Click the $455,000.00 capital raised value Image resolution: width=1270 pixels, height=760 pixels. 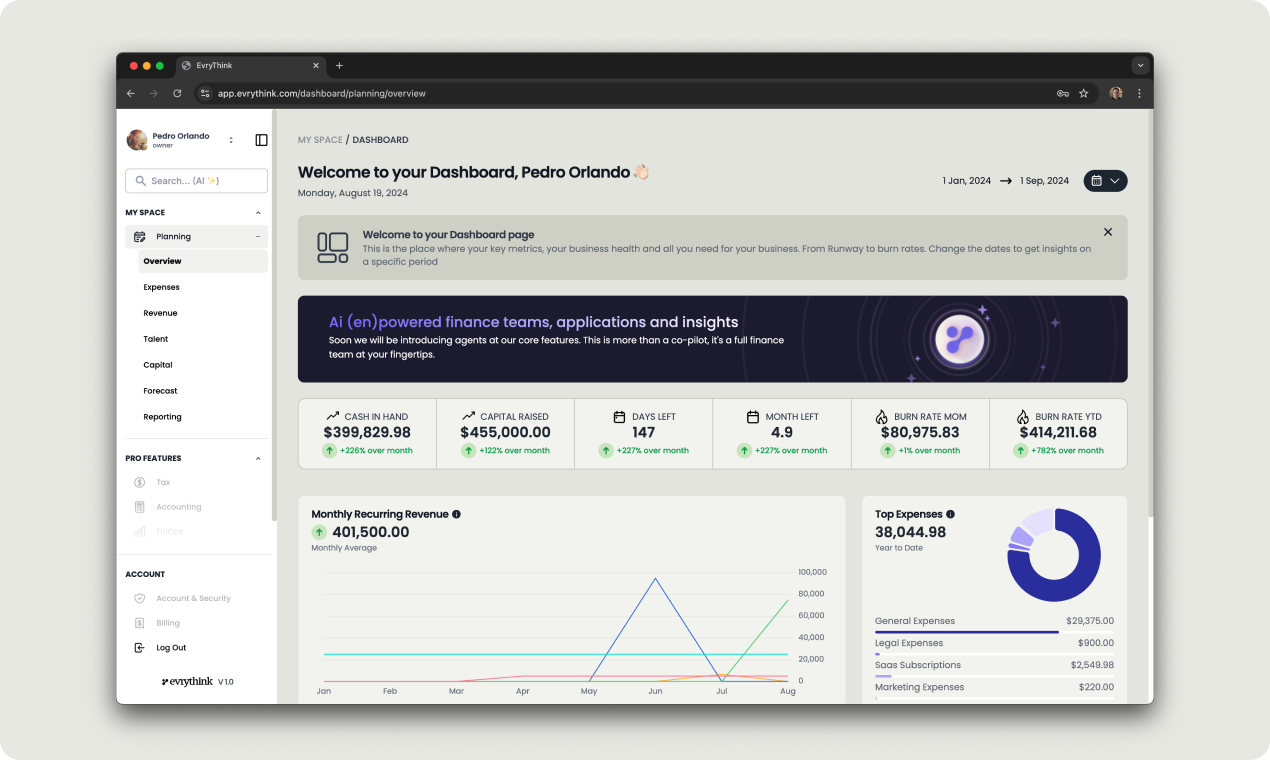pos(505,433)
